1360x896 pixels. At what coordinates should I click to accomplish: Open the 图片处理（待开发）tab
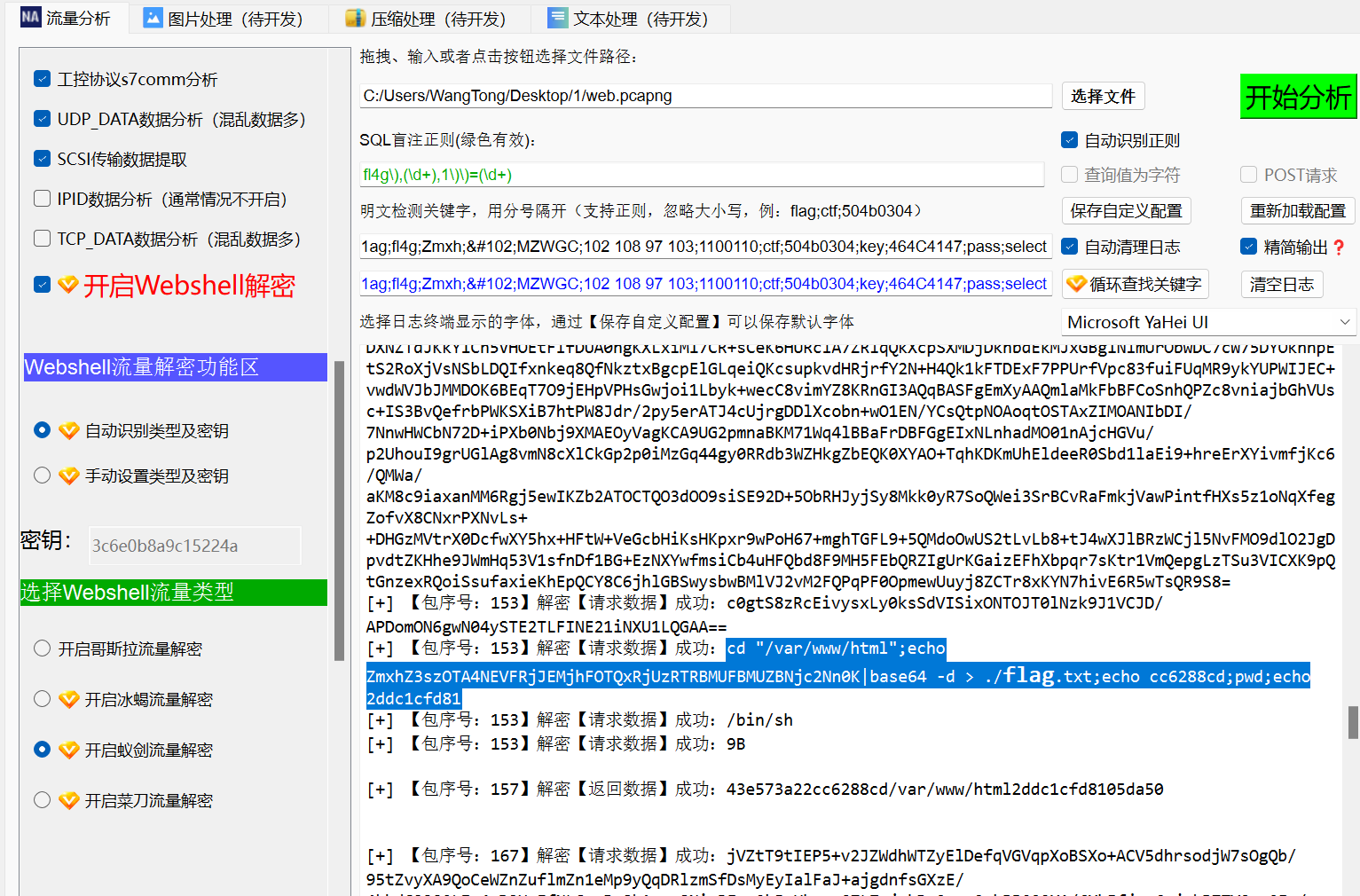pyautogui.click(x=229, y=19)
